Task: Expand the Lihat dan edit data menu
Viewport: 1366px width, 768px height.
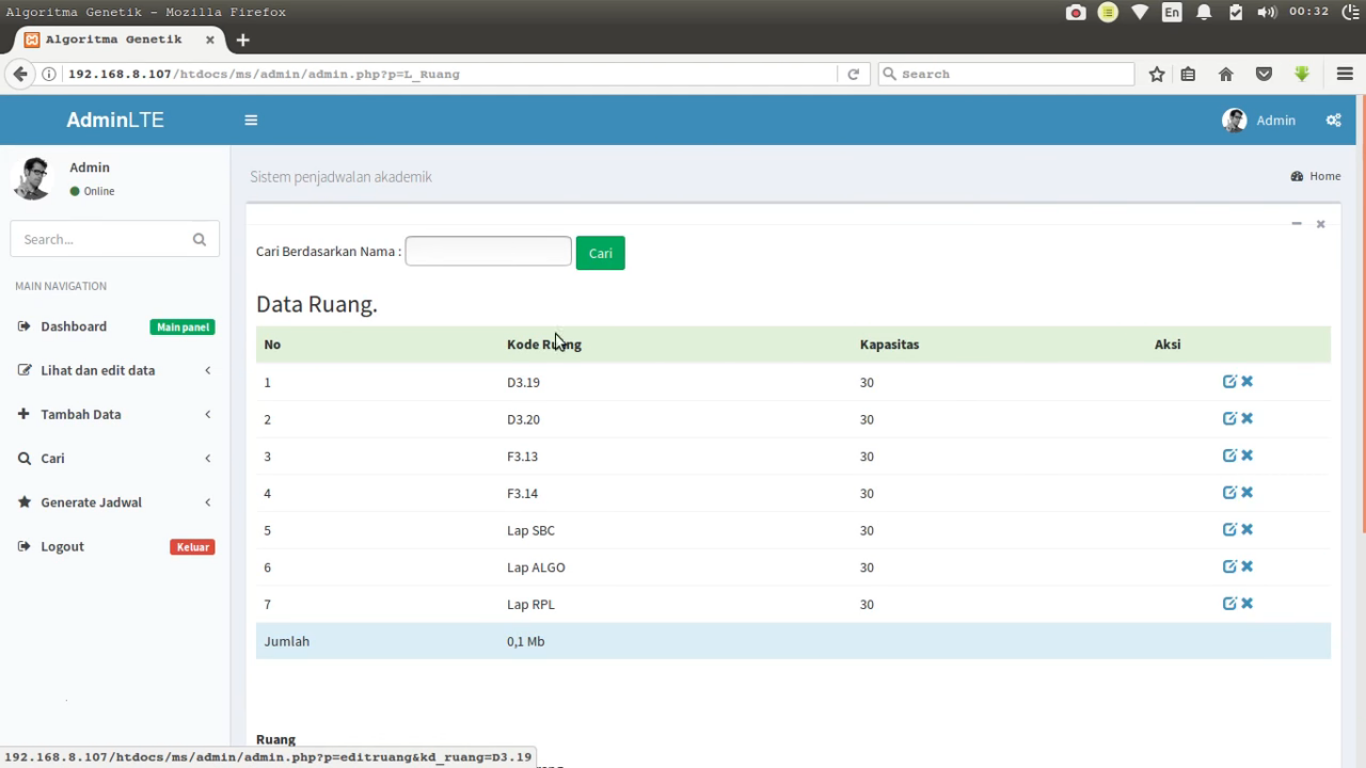Action: coord(98,370)
